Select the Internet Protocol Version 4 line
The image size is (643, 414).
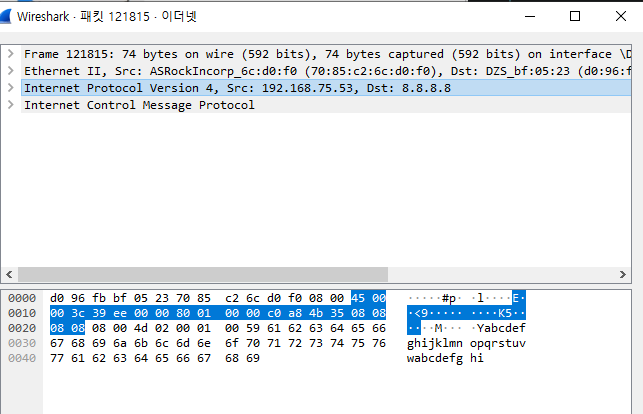(x=326, y=88)
